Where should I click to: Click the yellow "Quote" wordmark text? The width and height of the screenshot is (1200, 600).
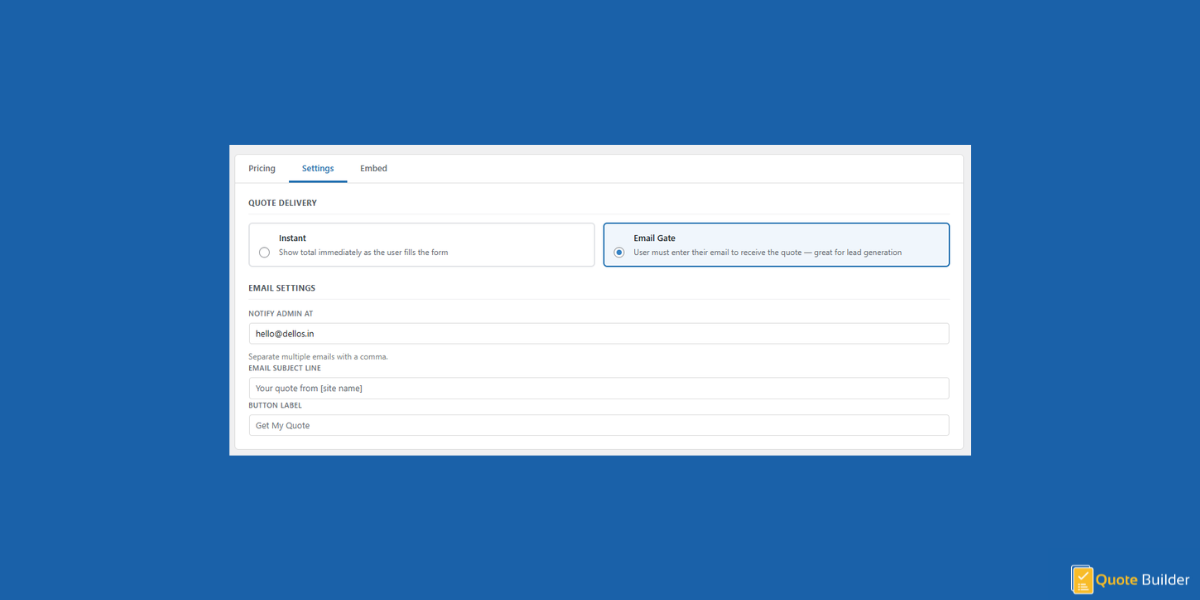pyautogui.click(x=1115, y=579)
